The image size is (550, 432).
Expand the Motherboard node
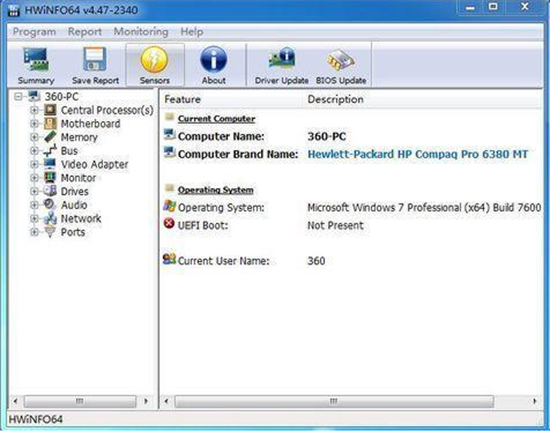(34, 123)
